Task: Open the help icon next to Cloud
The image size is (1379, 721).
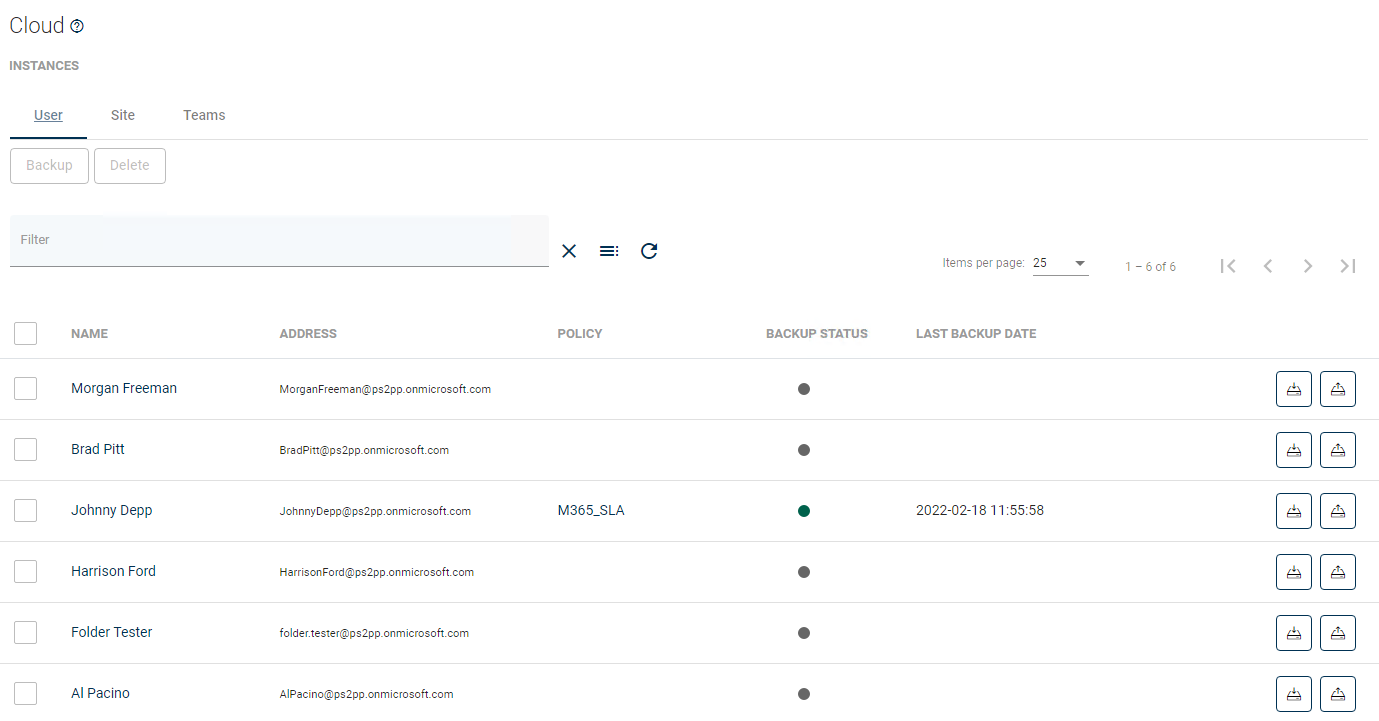Action: coord(77,27)
